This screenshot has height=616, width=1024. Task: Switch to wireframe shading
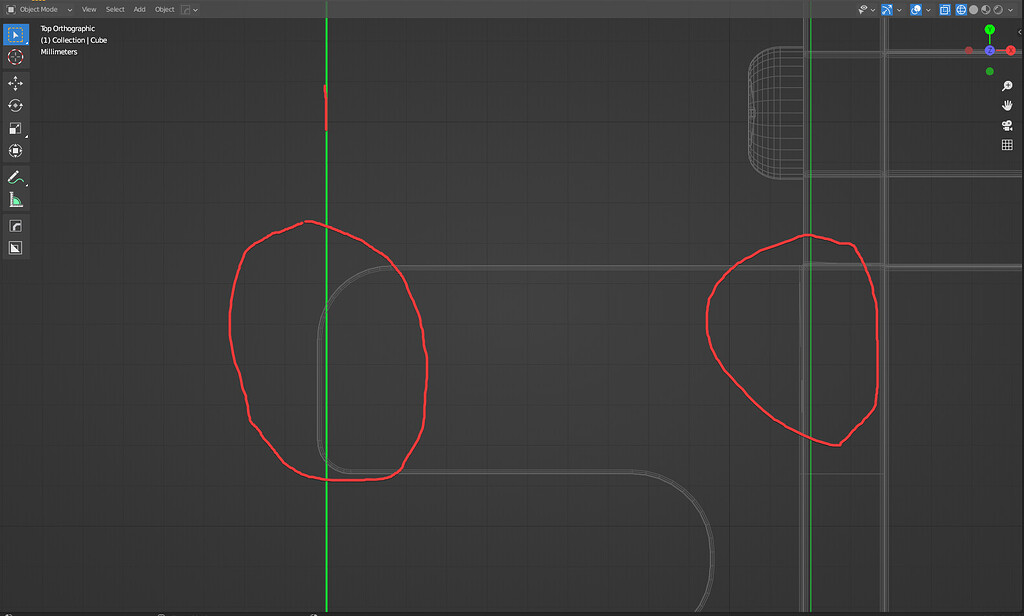point(961,10)
